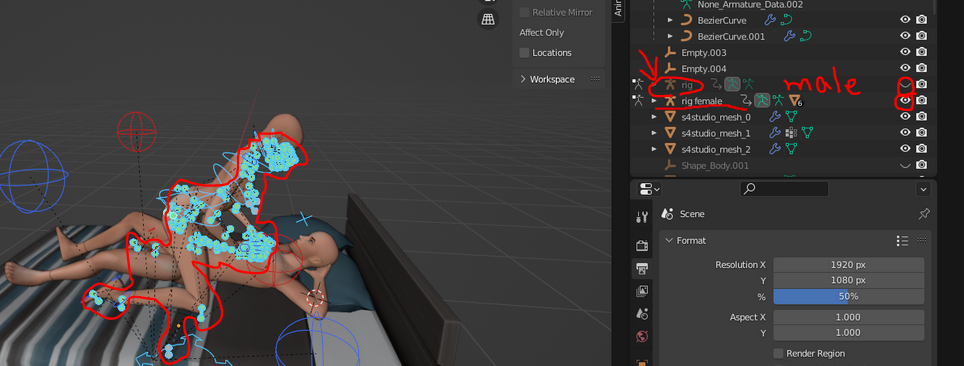Open the Output properties tab
The image size is (964, 366).
[x=642, y=268]
